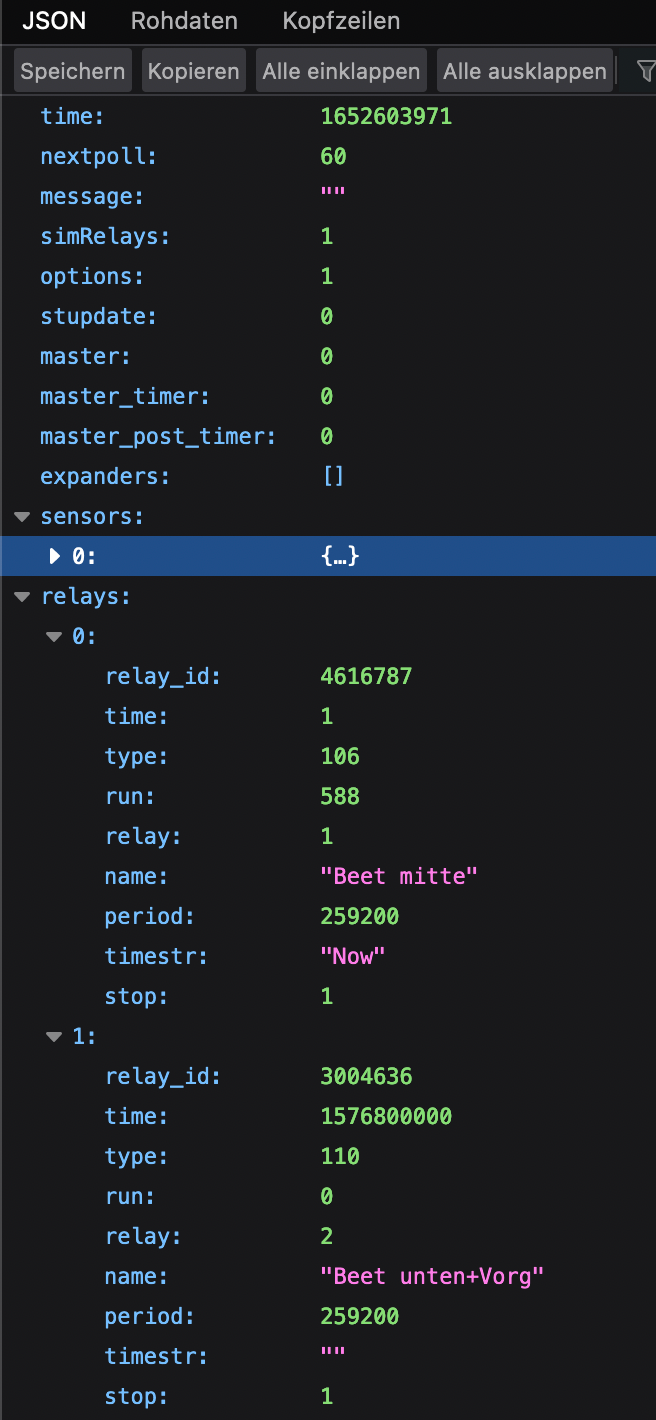Select the "Beet unten+Vorg" name value
The height and width of the screenshot is (1420, 656).
[432, 1276]
